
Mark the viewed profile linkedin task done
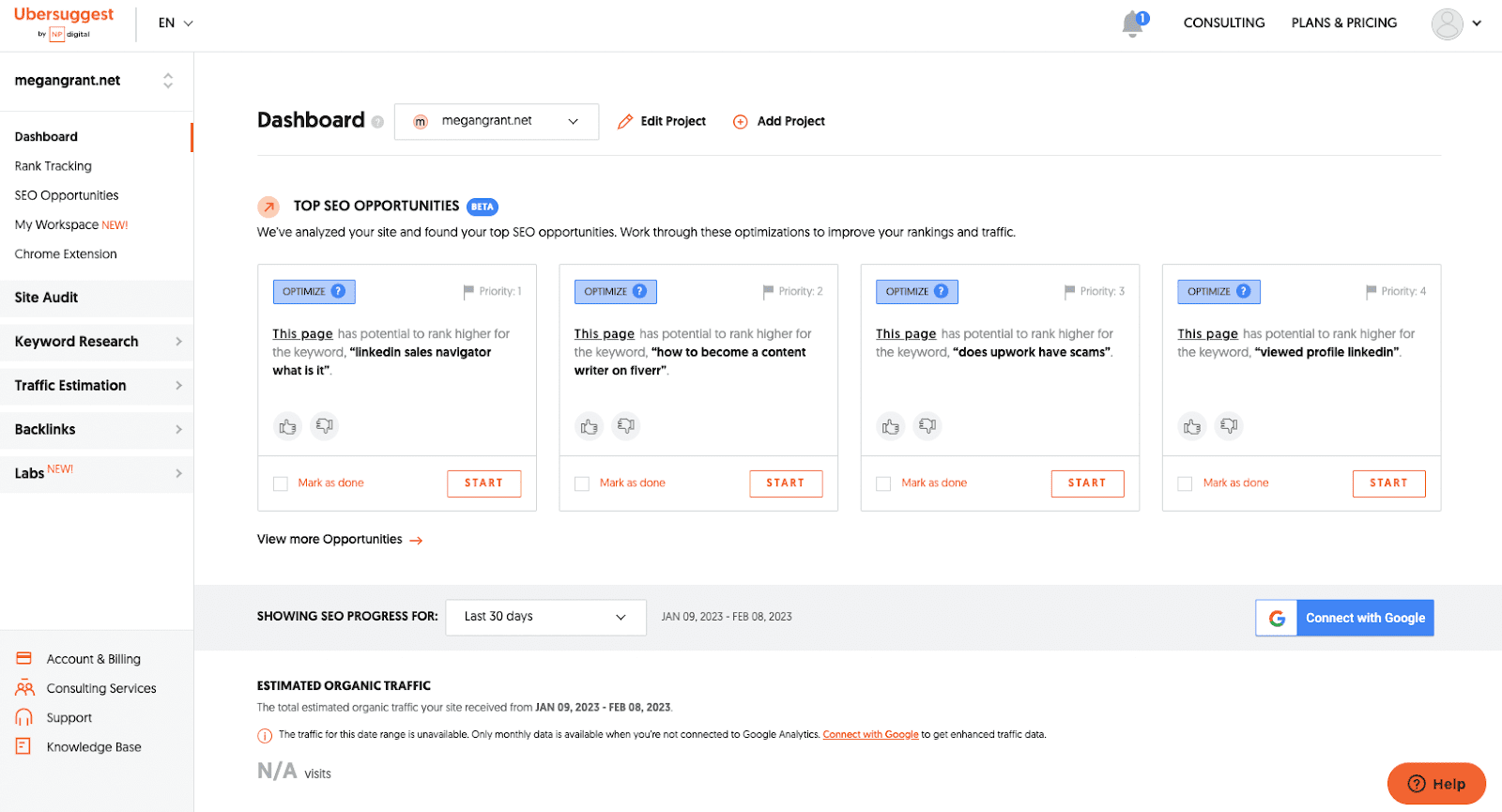pyautogui.click(x=1184, y=483)
